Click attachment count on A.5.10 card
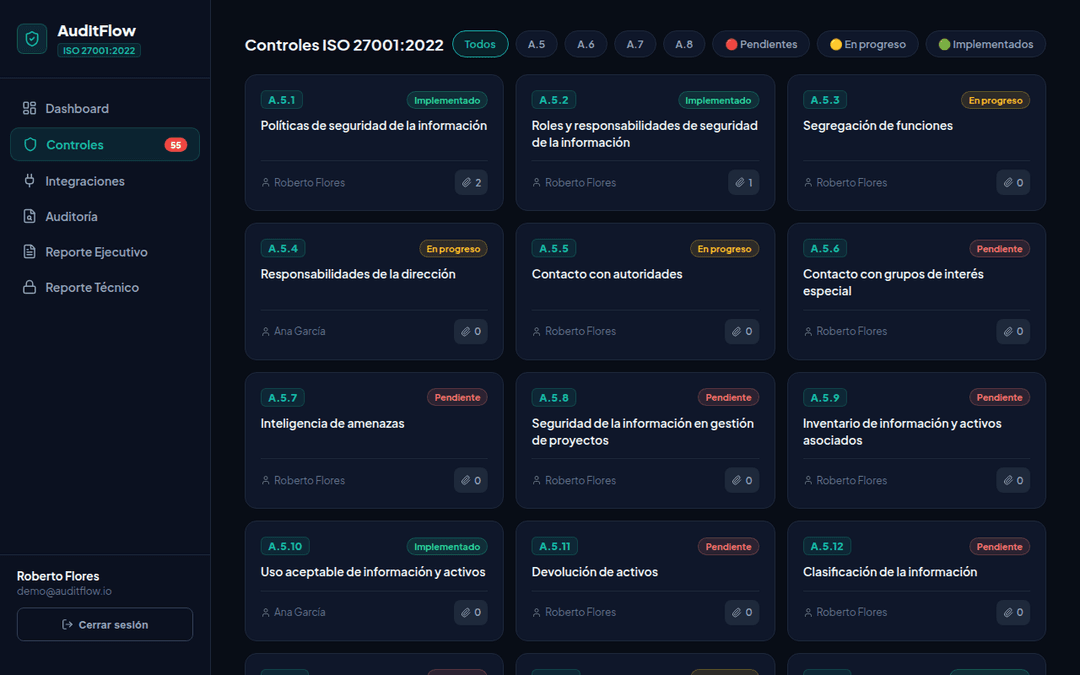1080x675 pixels. (x=471, y=612)
